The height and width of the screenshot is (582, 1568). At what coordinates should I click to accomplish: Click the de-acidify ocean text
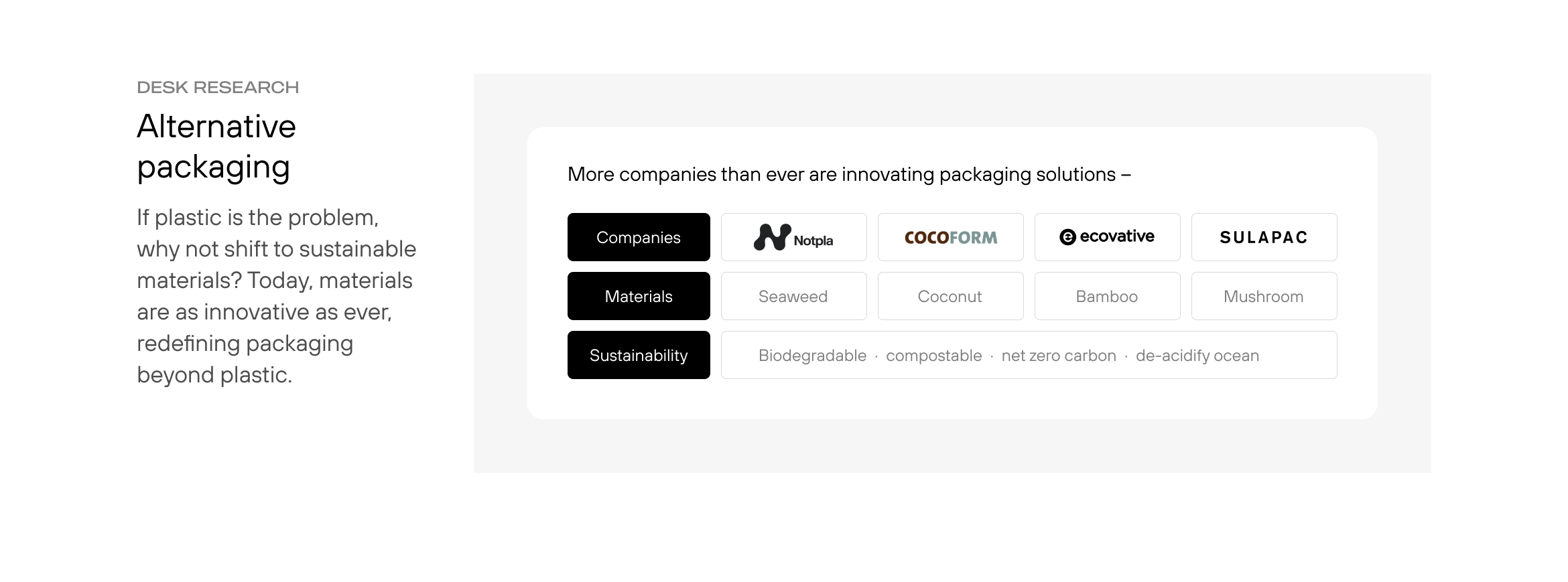click(1197, 356)
